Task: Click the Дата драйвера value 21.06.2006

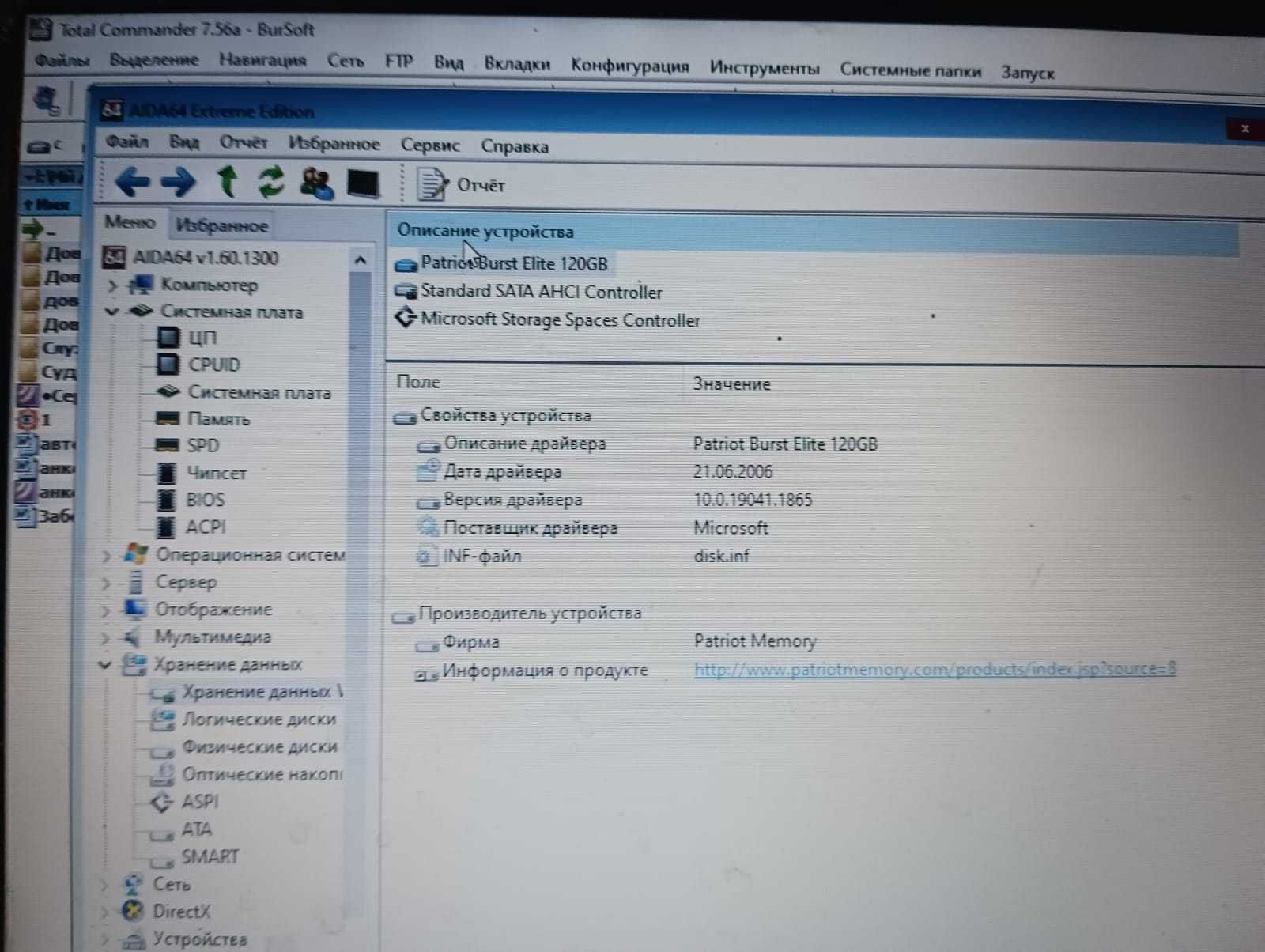Action: pyautogui.click(x=733, y=472)
